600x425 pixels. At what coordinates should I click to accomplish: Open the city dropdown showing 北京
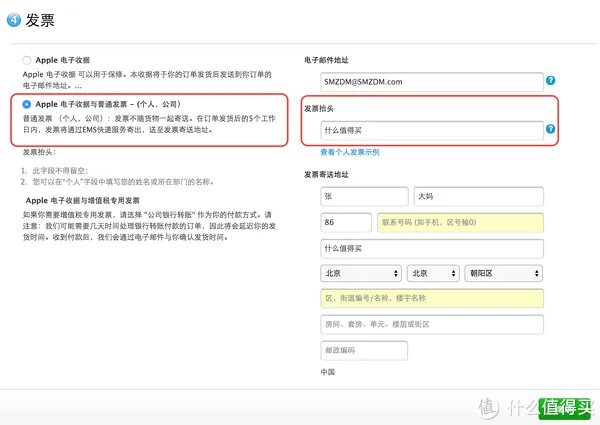click(x=433, y=273)
